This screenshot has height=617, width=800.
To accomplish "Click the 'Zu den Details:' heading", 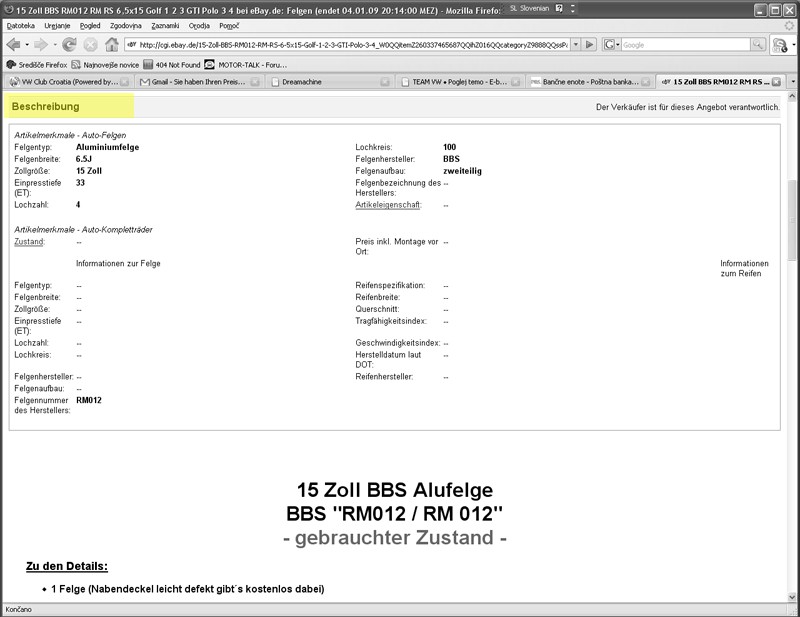I will tap(67, 566).
